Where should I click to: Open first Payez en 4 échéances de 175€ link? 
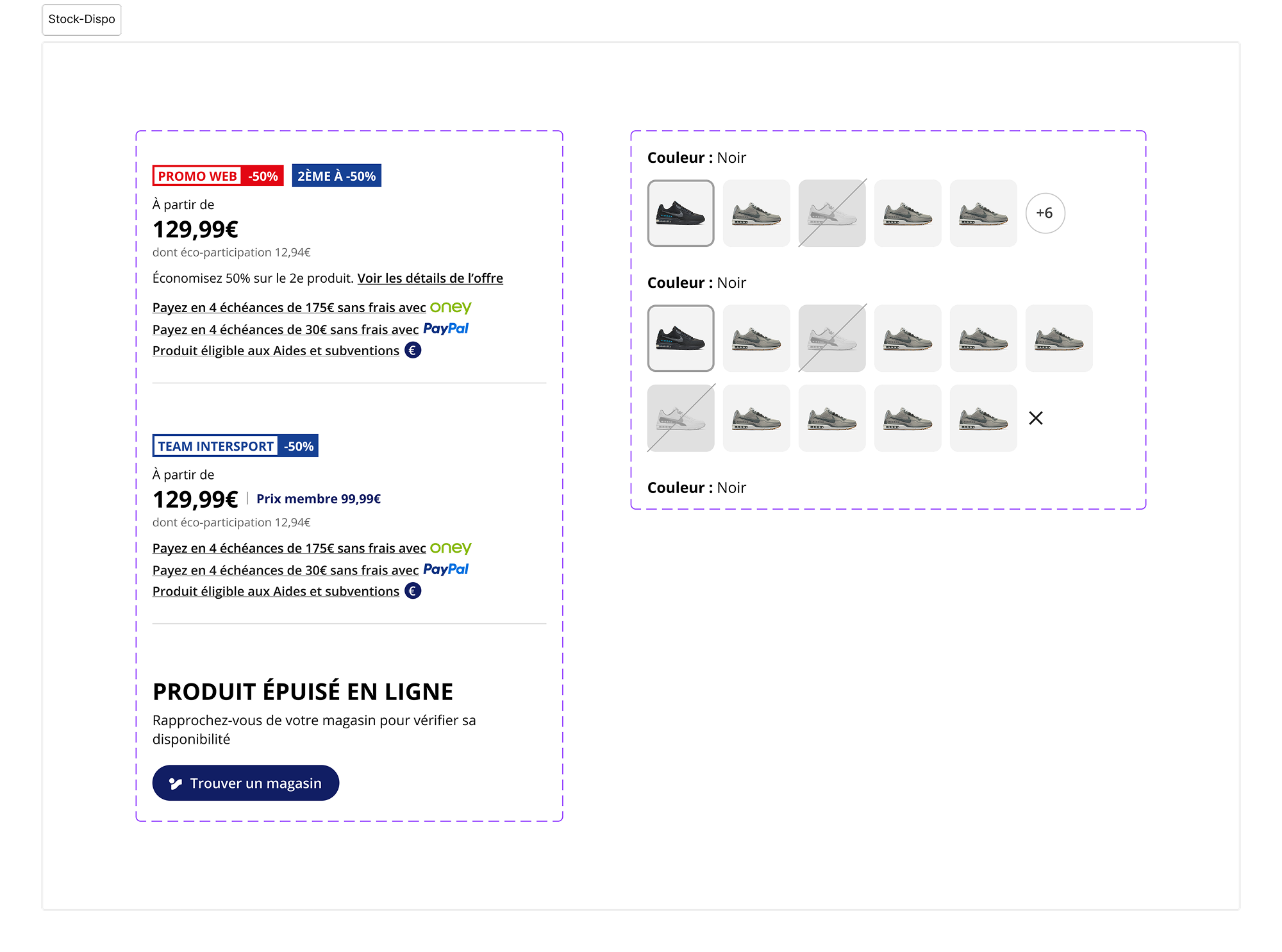pos(288,308)
